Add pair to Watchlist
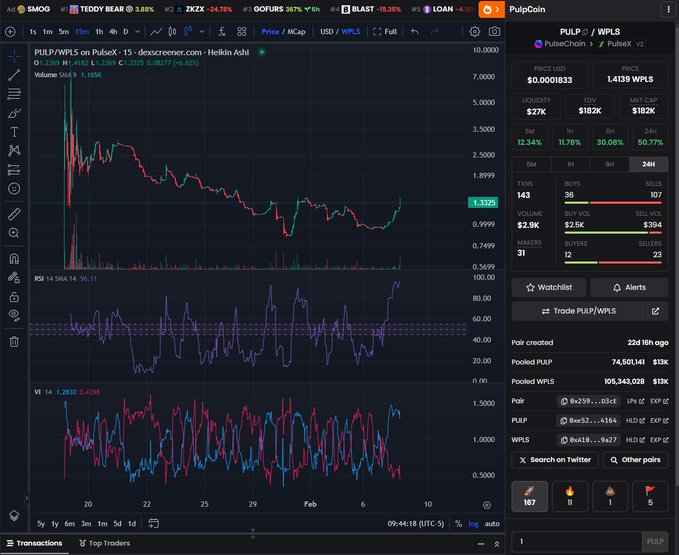 [549, 287]
